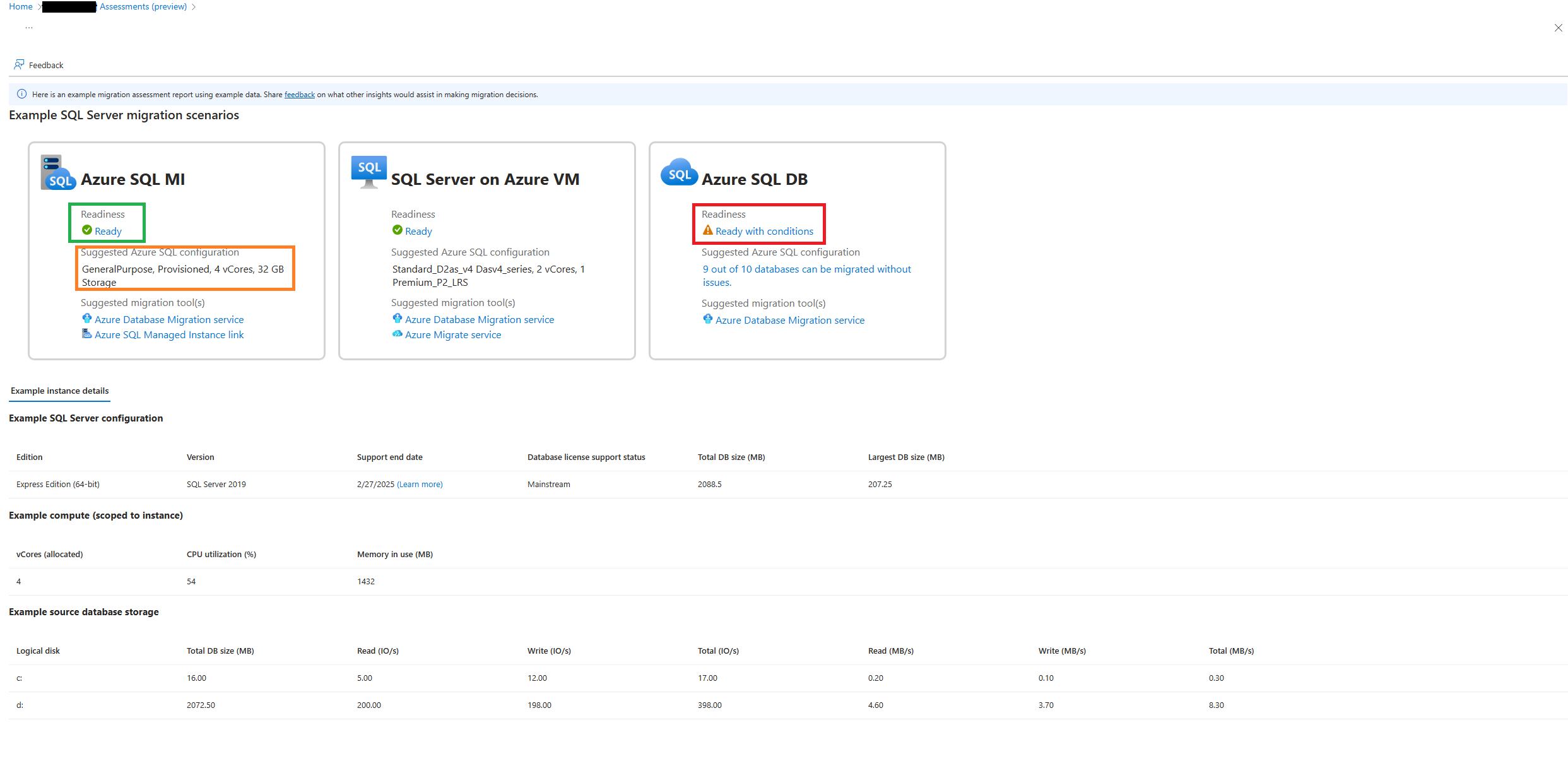The height and width of the screenshot is (766, 1568).
Task: Open the Azure Migrate service link
Action: click(454, 334)
